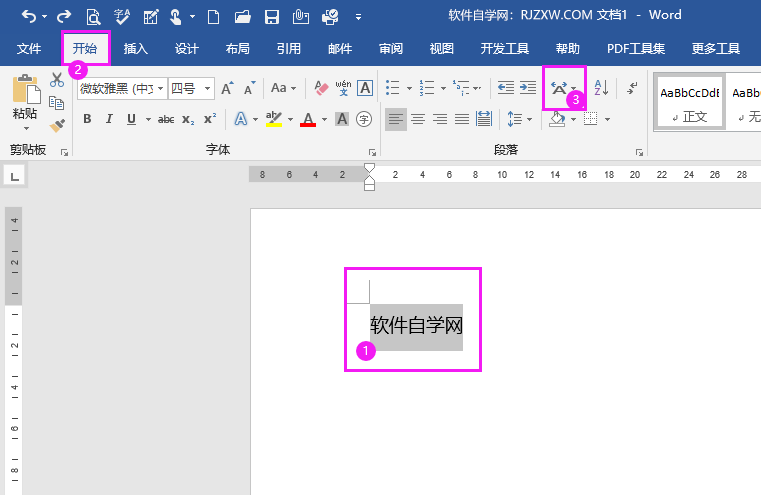Toggle strikethrough (abc) formatting

pos(165,119)
